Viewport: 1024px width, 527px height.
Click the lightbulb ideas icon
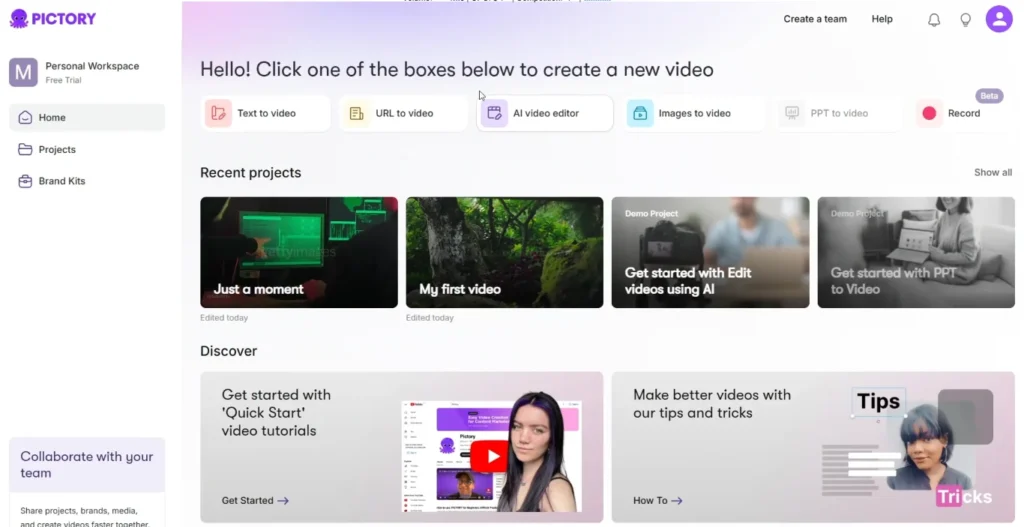[x=965, y=20]
